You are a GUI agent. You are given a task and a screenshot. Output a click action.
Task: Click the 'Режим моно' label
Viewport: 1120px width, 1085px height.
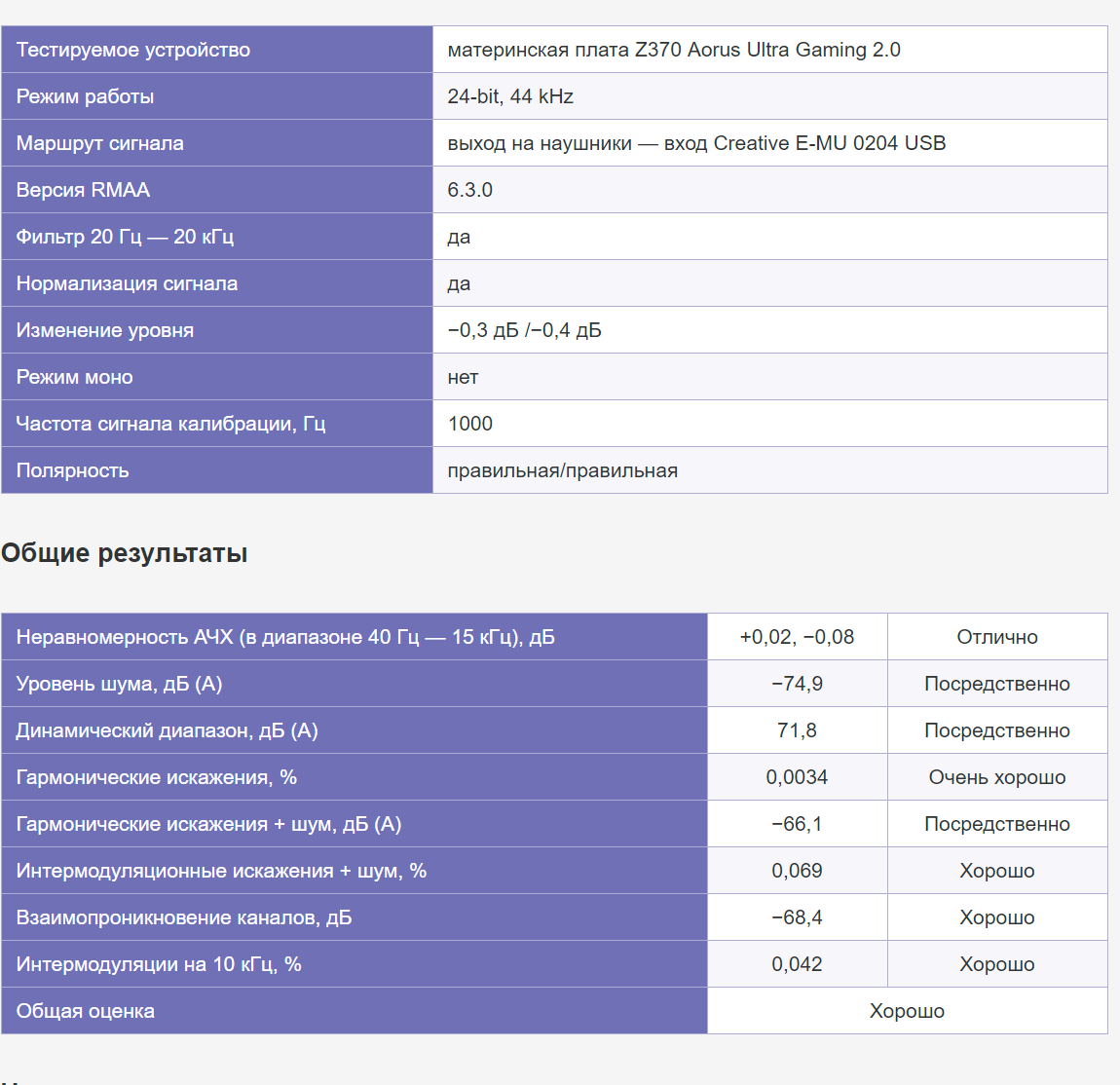click(74, 377)
